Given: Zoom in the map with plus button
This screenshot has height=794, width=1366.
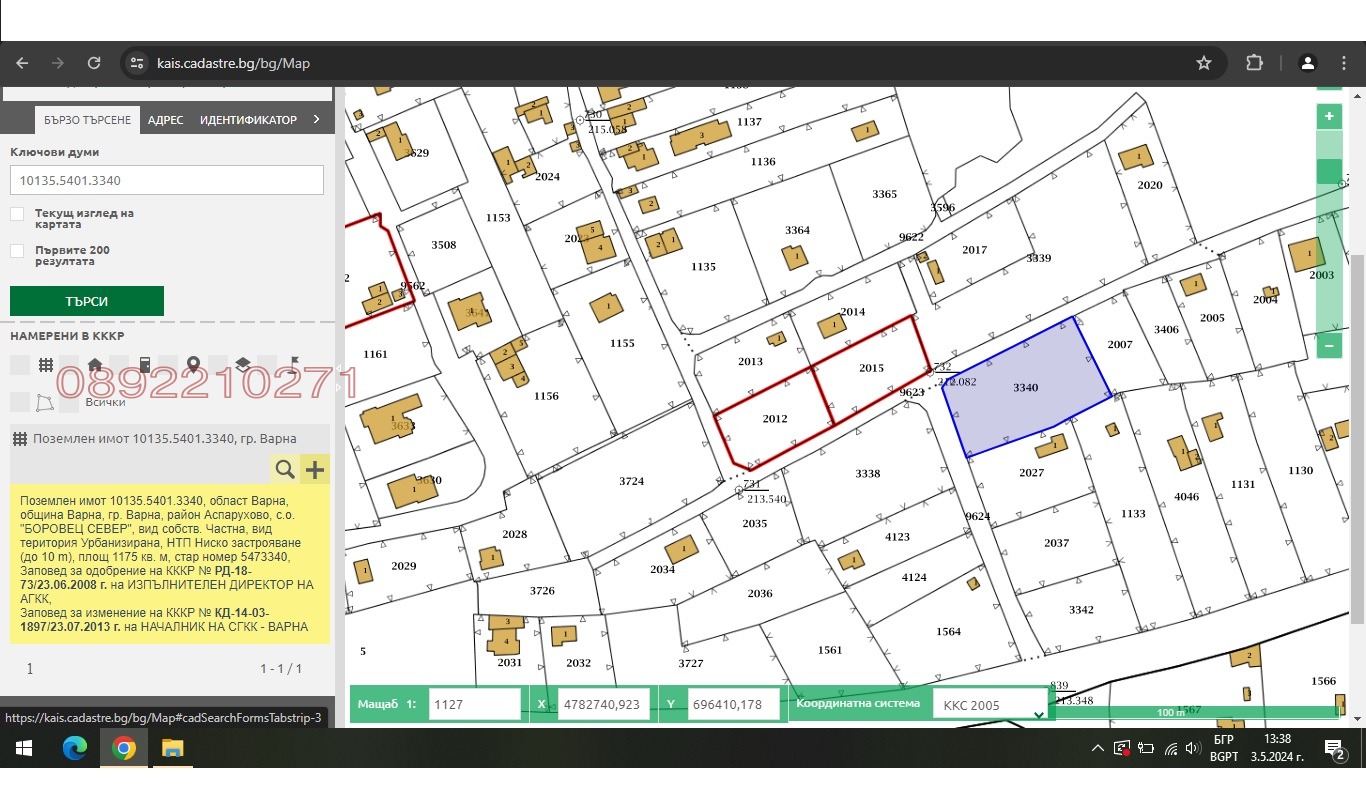Looking at the screenshot, I should point(1329,117).
